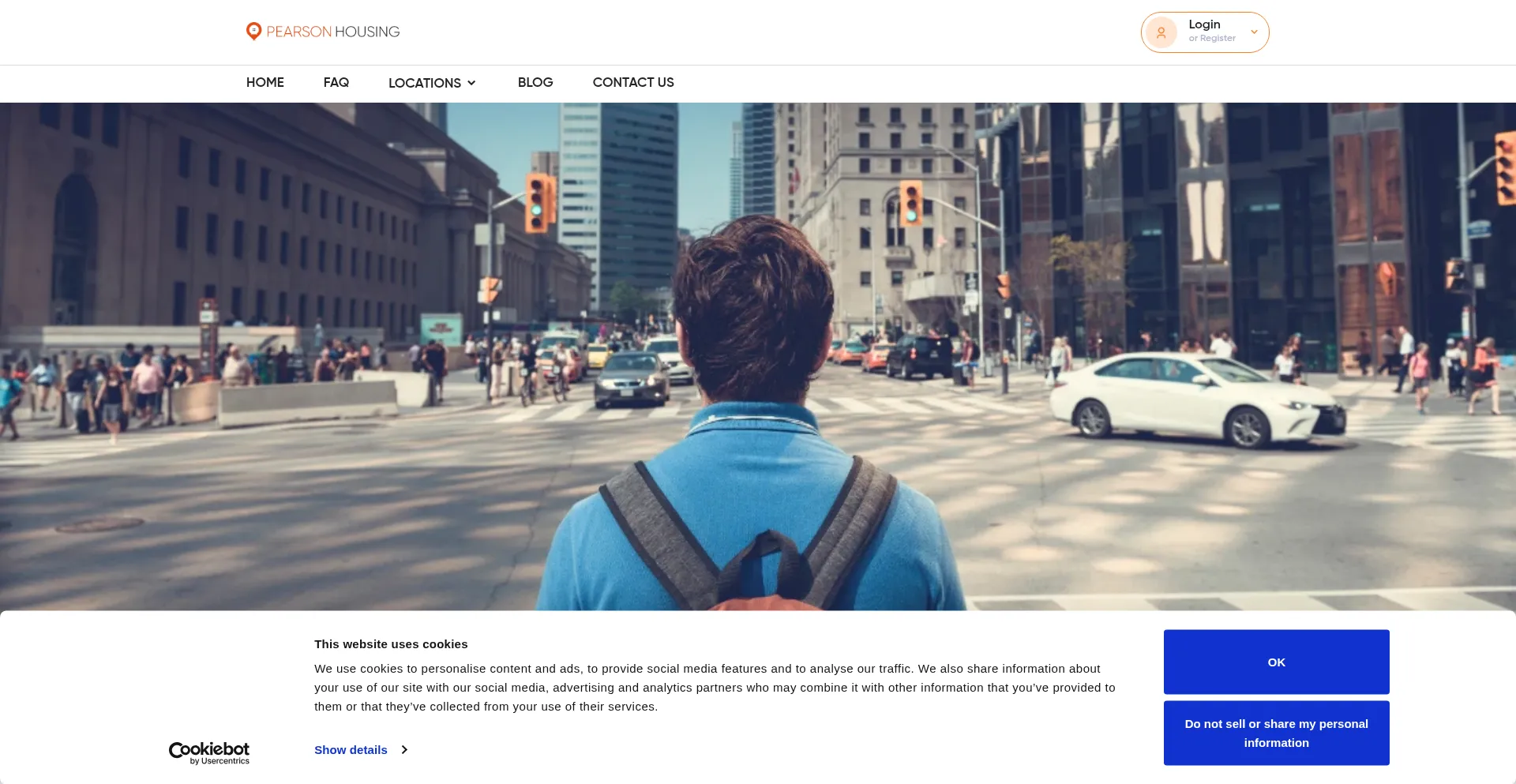Click the Pearson Housing logo text
1516x784 pixels.
[x=332, y=32]
